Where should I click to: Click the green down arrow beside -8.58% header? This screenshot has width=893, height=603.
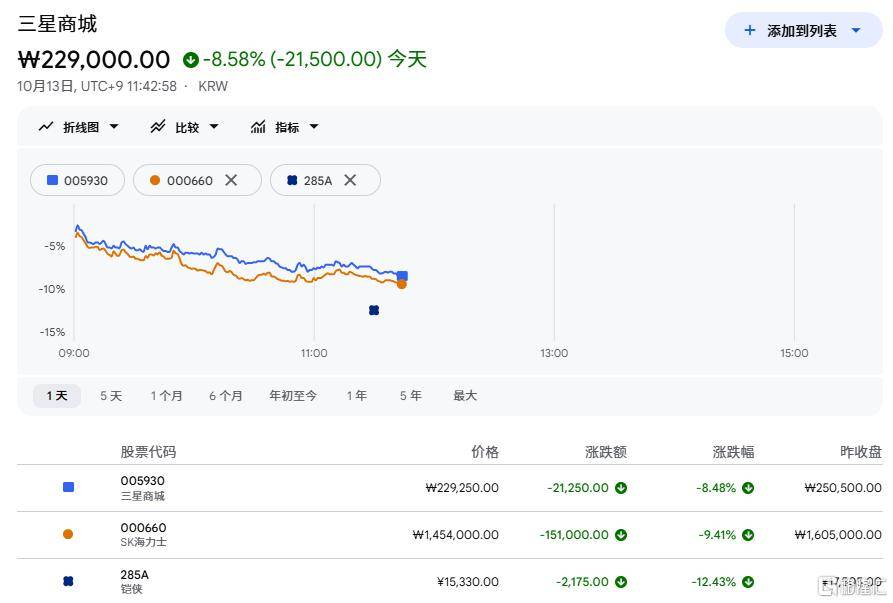191,59
